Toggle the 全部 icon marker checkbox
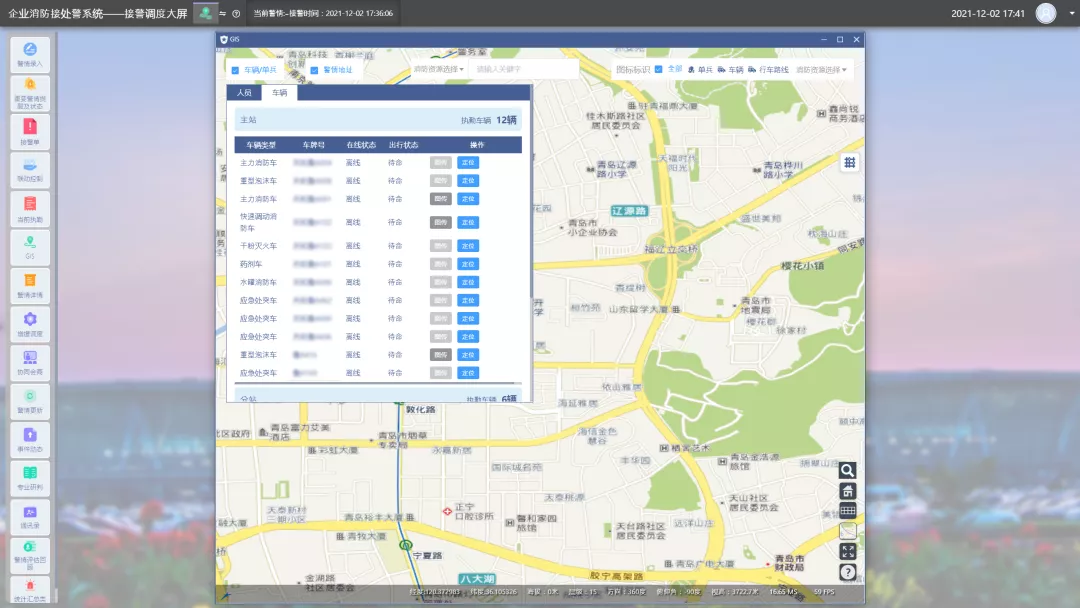This screenshot has width=1080, height=608. [659, 69]
